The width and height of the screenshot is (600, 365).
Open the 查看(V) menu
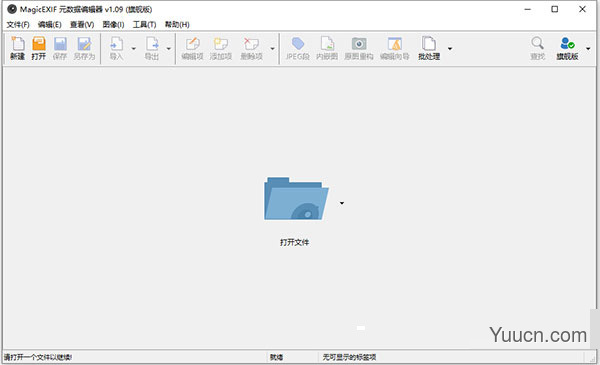[82, 24]
